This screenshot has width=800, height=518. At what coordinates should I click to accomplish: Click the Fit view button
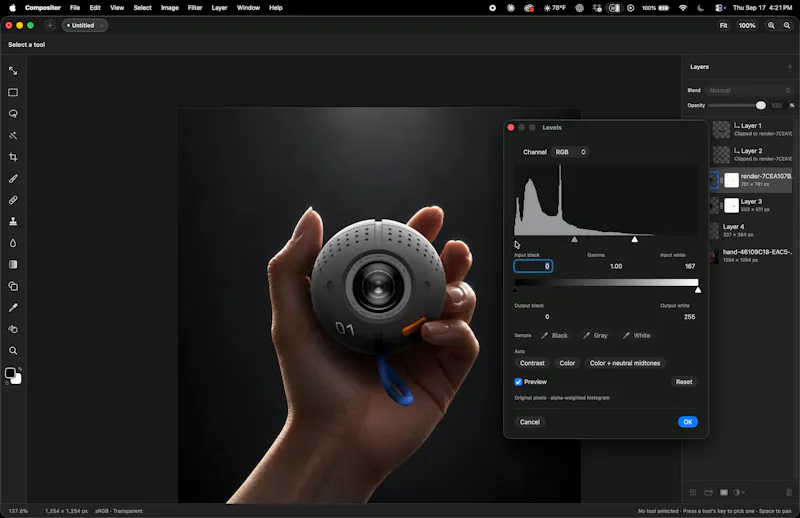pos(723,26)
